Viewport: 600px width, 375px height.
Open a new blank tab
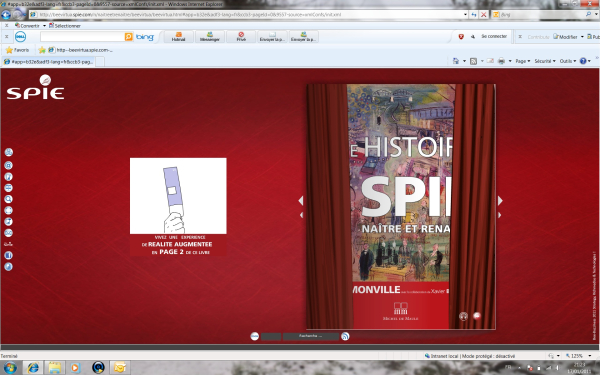[x=100, y=62]
